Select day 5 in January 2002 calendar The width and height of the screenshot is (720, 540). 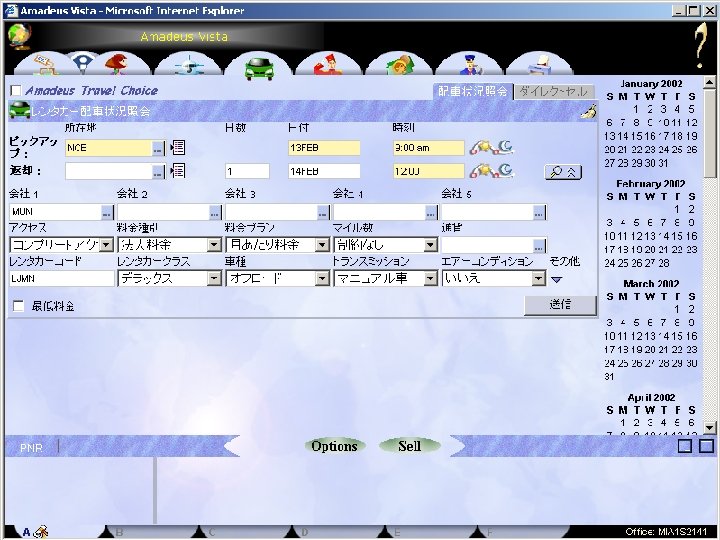point(692,109)
